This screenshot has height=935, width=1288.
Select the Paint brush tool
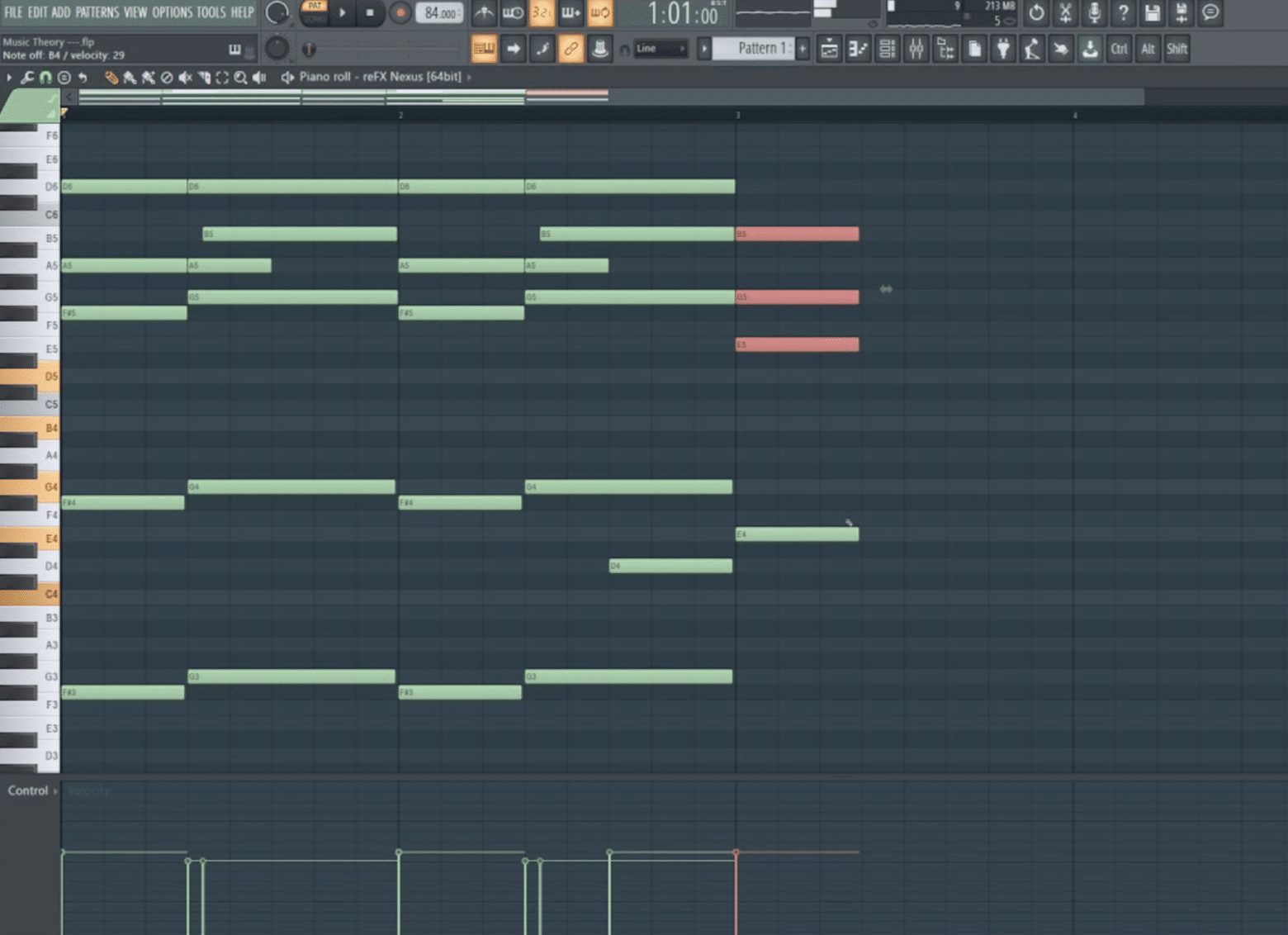130,77
